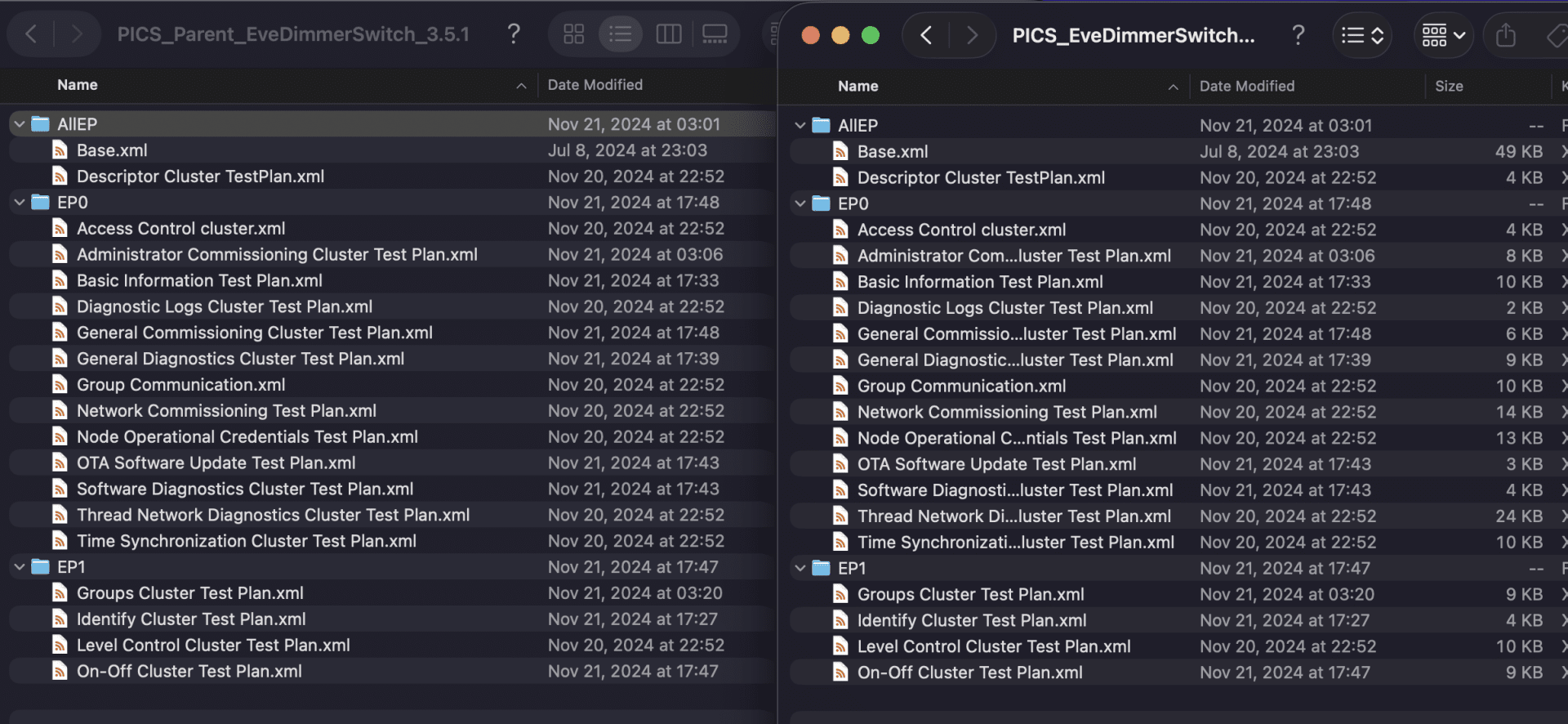Click Groups Cluster Test Plan.xml icon, right window
1568x724 pixels.
click(x=840, y=595)
